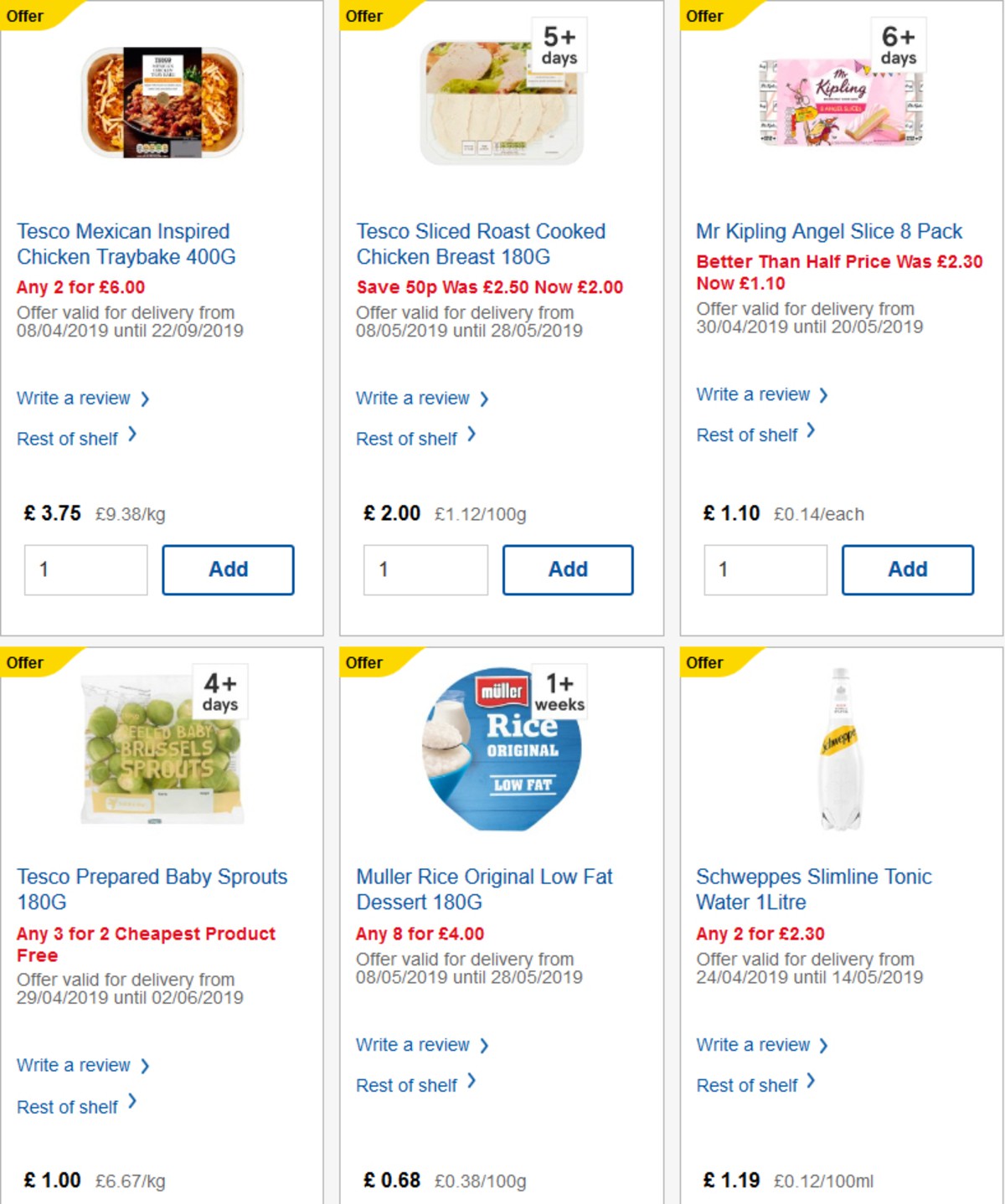Write a review for the Chicken Traybake
Viewport: 1005px width, 1204px height.
pos(74,398)
